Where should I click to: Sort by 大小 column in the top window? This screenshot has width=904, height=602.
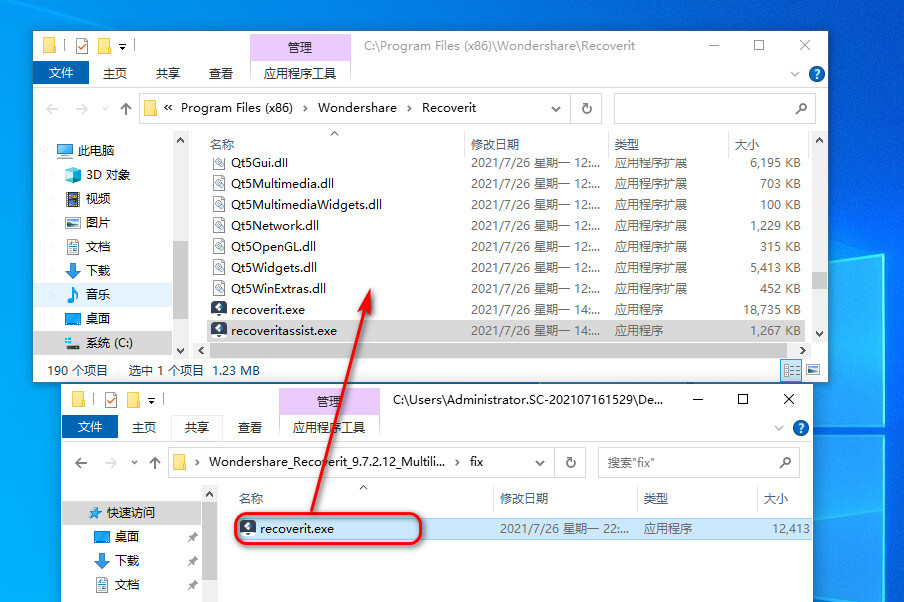pos(746,144)
